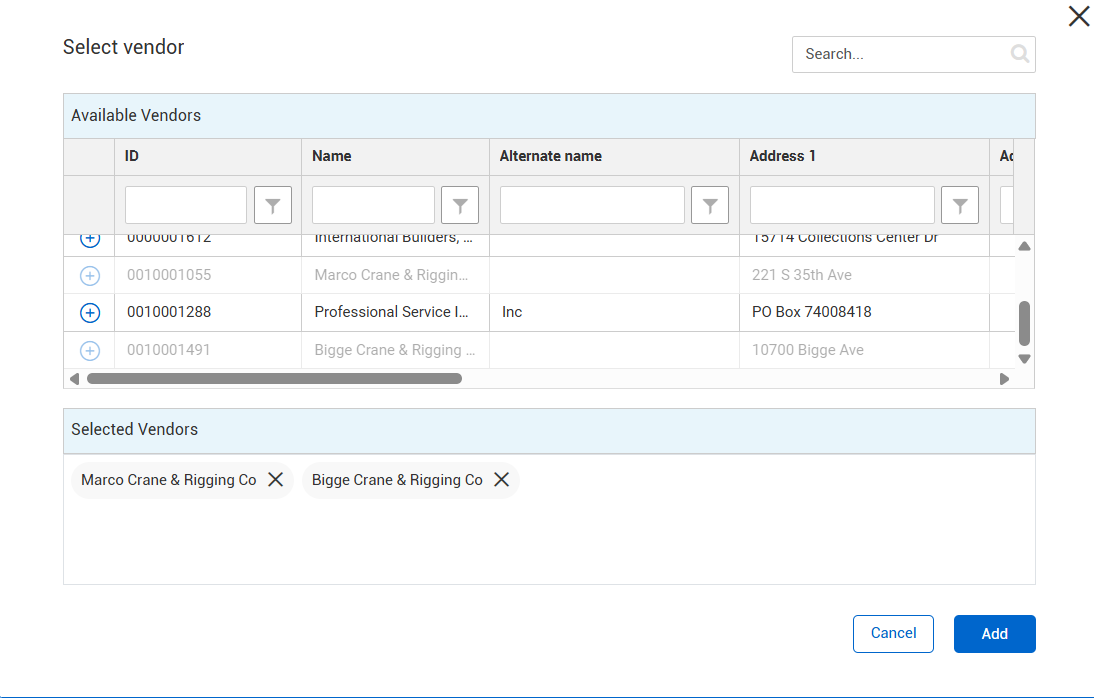
Task: Click the horizontal scrollbar thumb
Action: coord(274,379)
